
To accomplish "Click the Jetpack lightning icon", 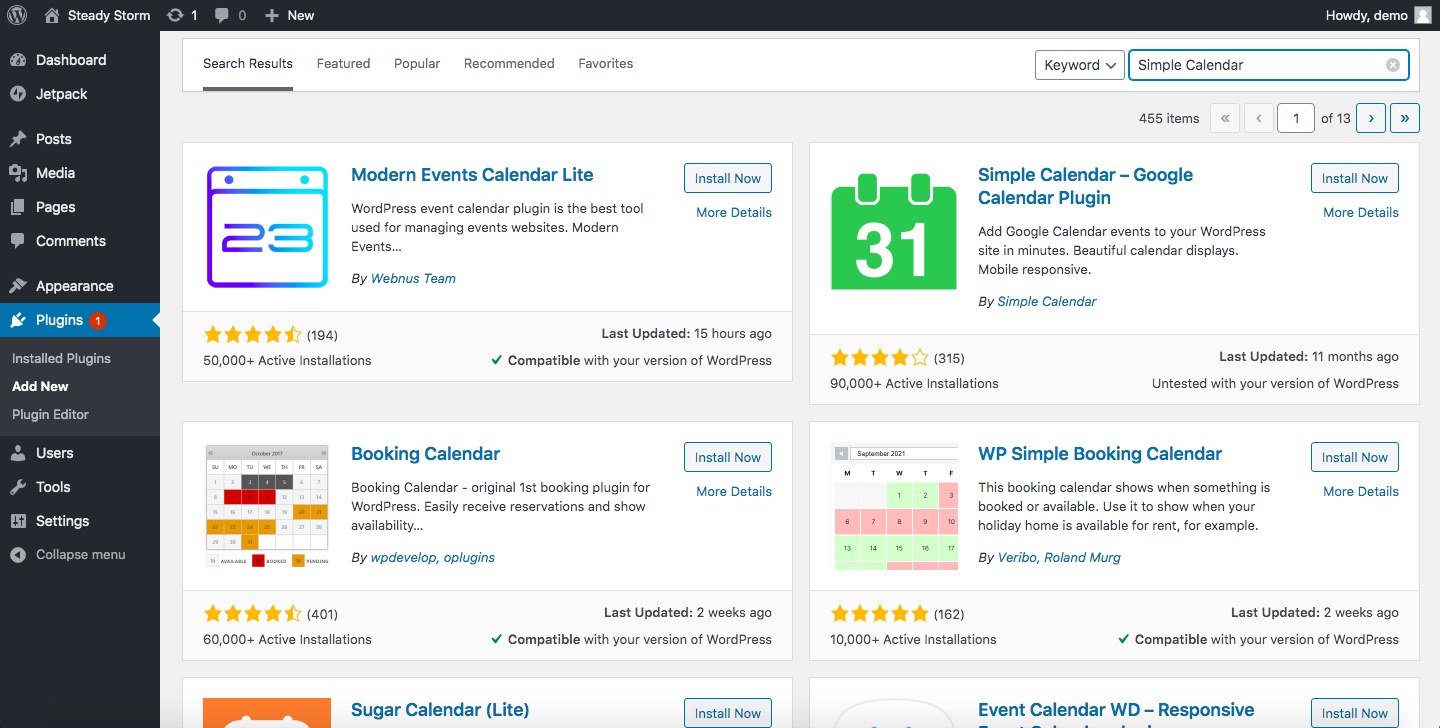I will (18, 94).
